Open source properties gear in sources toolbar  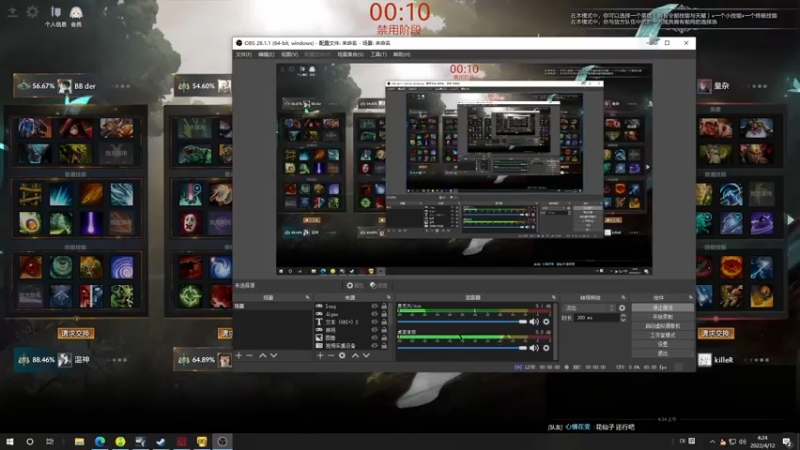point(342,356)
